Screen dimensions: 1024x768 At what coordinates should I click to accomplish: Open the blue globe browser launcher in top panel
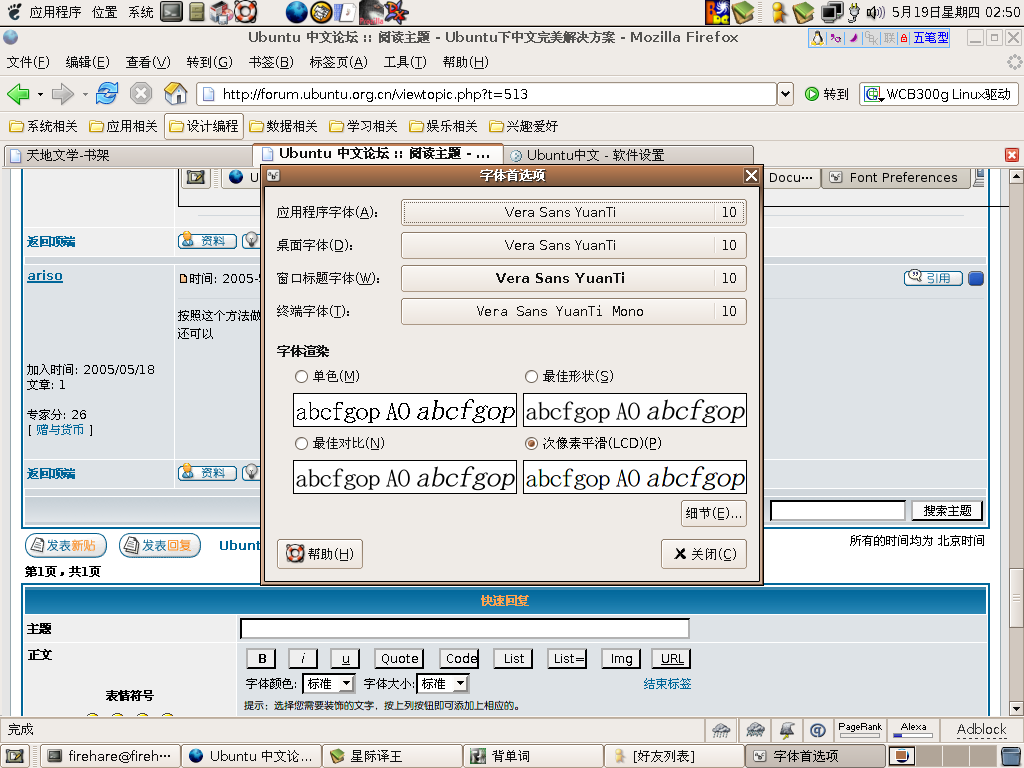pyautogui.click(x=296, y=11)
